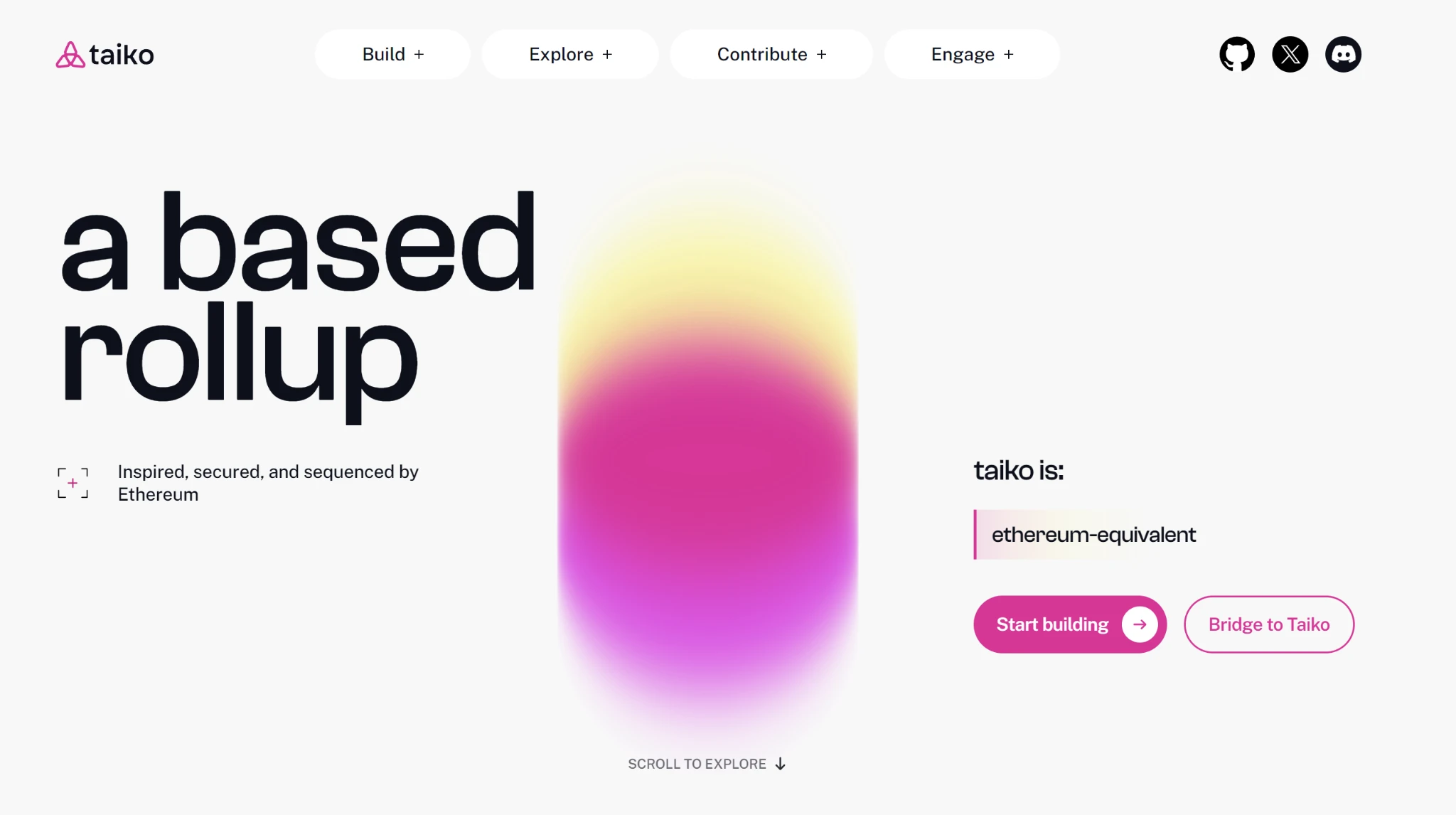
Task: Open the Engage dropdown menu
Action: [971, 54]
